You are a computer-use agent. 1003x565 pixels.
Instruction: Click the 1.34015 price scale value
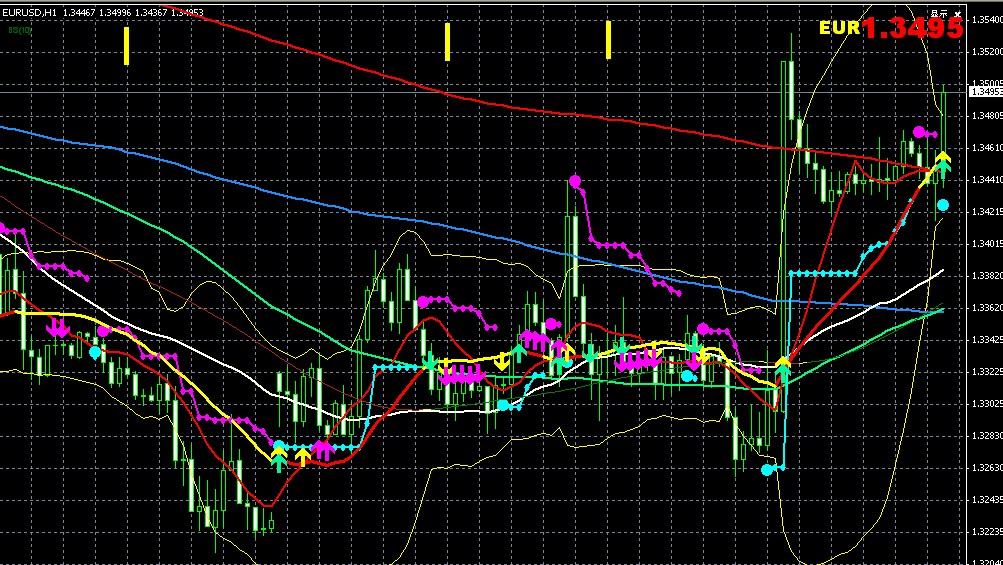pyautogui.click(x=987, y=244)
